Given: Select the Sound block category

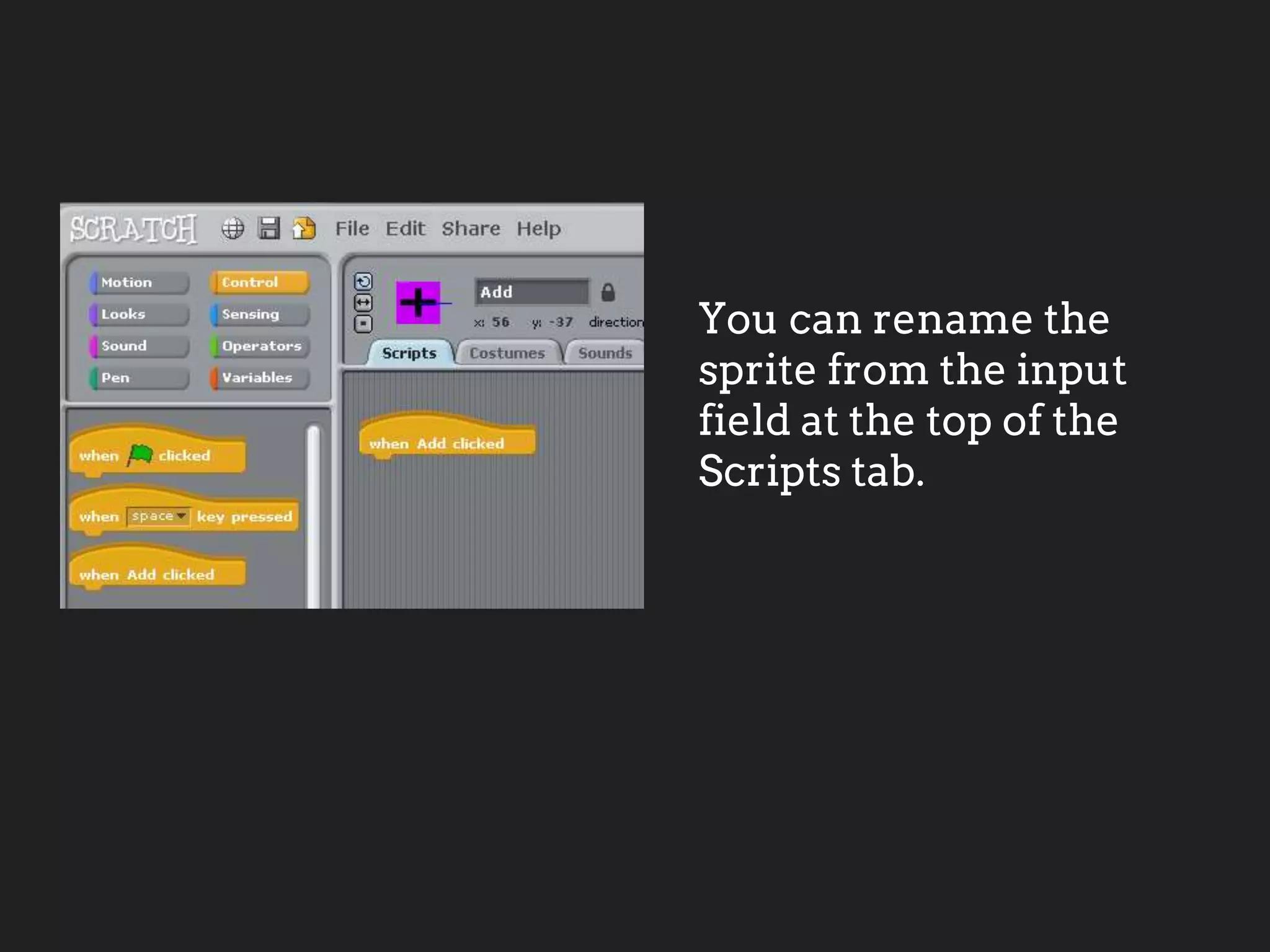Looking at the screenshot, I should tap(139, 346).
